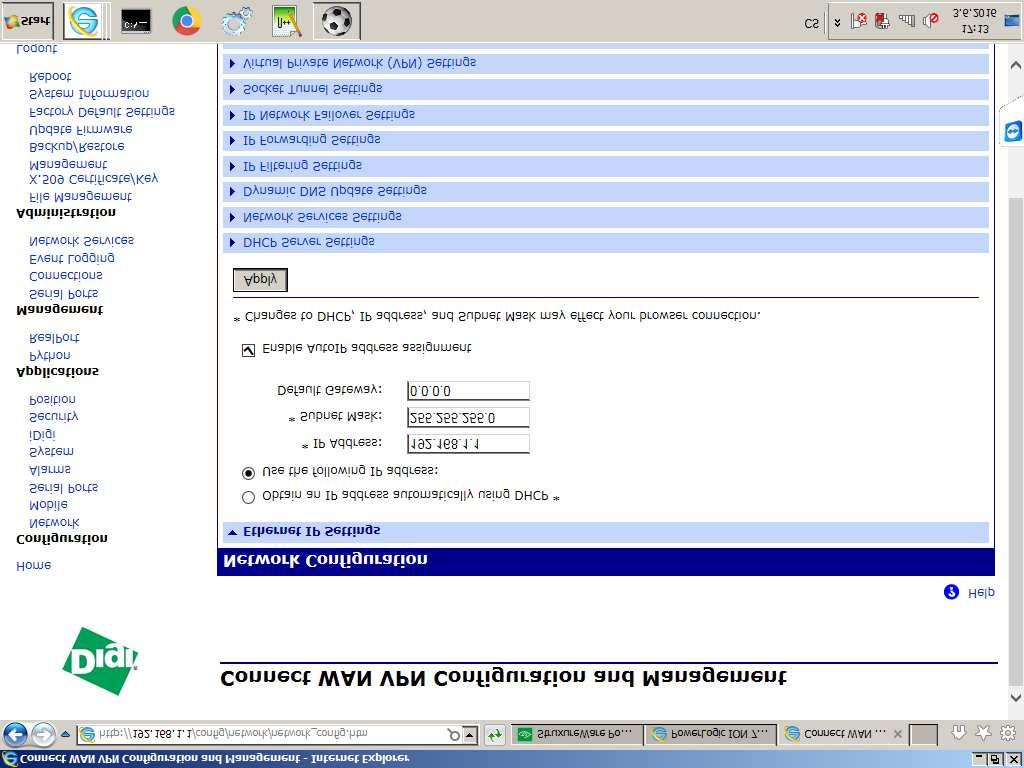1024x768 pixels.
Task: Expand DHCP Server Settings section
Action: click(605, 242)
